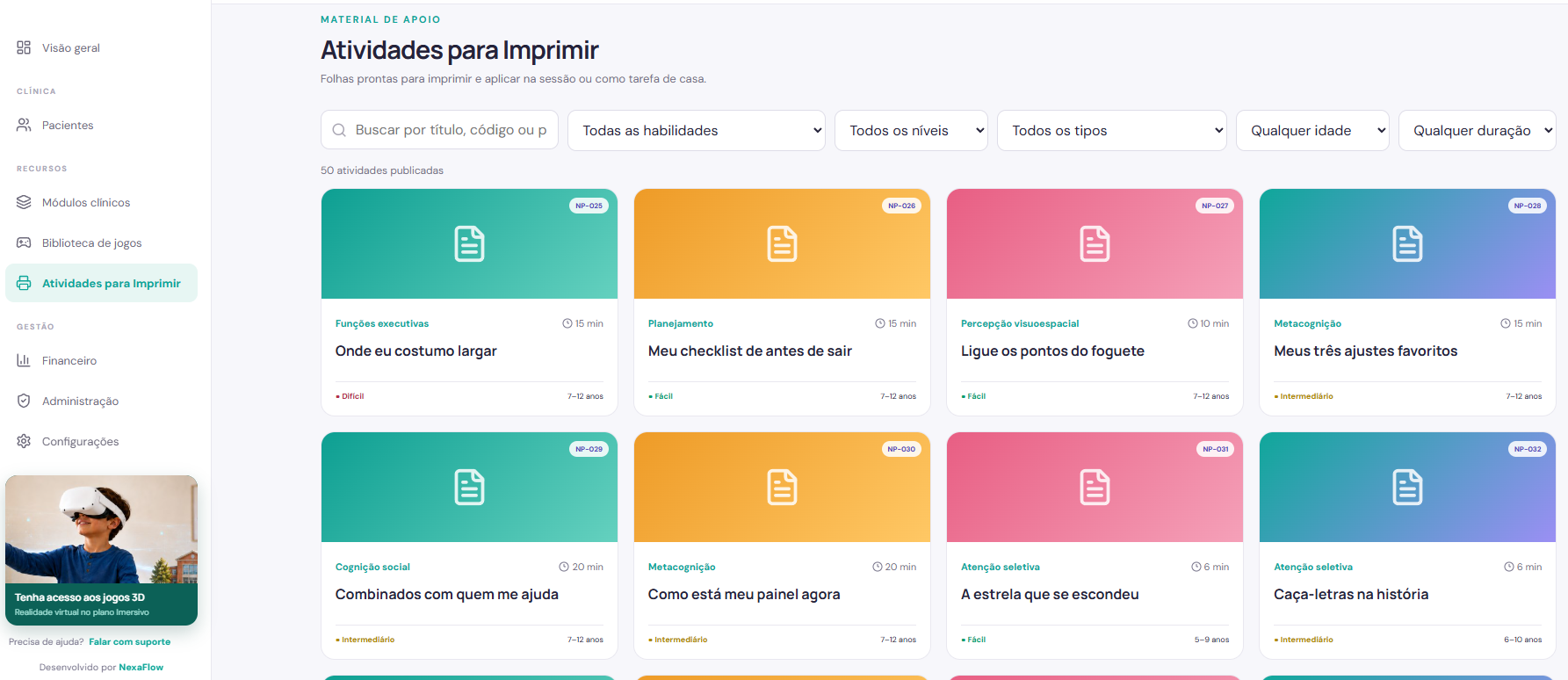Click clock icon on Como está meu painel
Viewport: 1568px width, 680px height.
point(878,567)
